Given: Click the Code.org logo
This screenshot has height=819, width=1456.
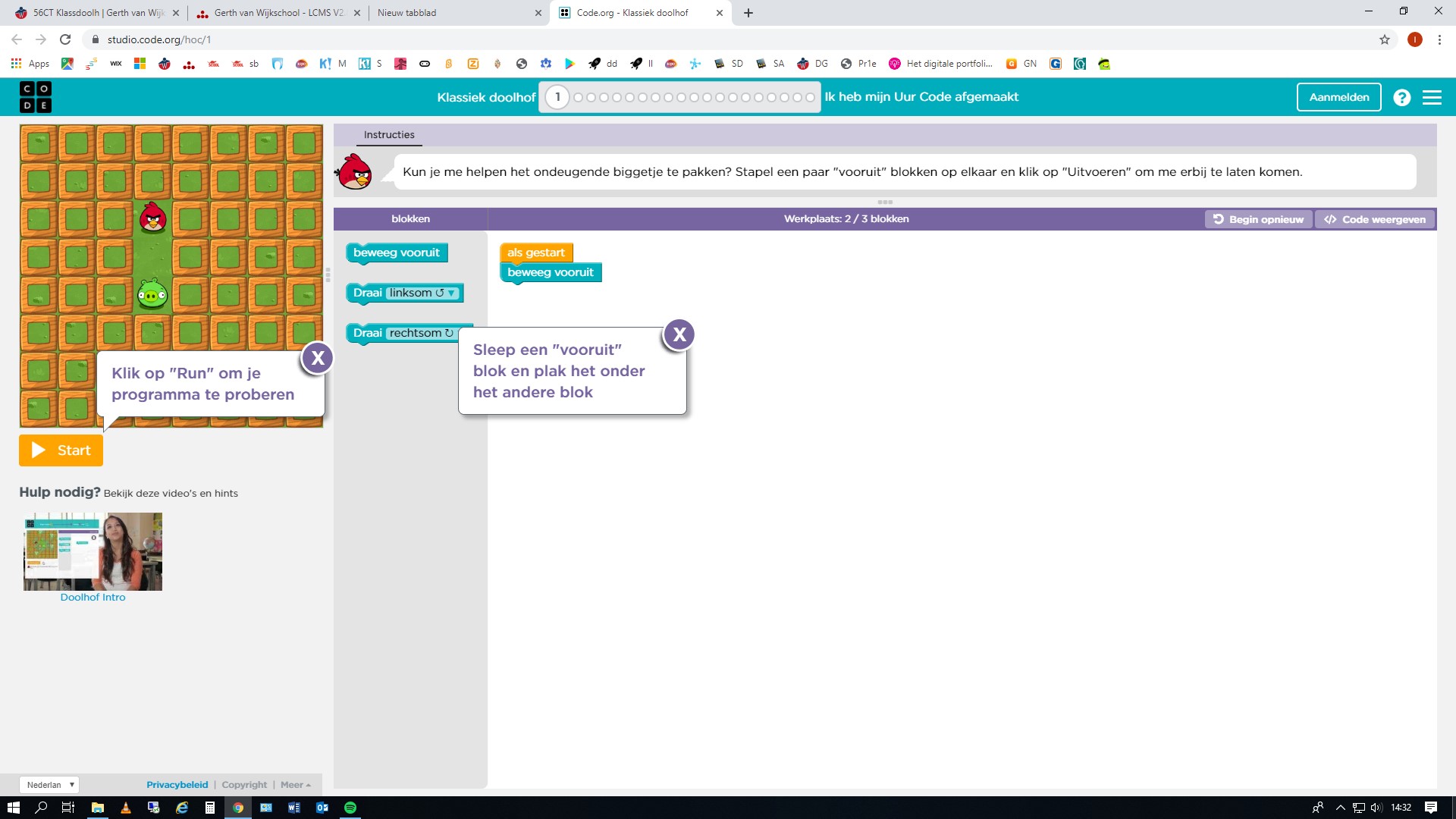Looking at the screenshot, I should 36,97.
